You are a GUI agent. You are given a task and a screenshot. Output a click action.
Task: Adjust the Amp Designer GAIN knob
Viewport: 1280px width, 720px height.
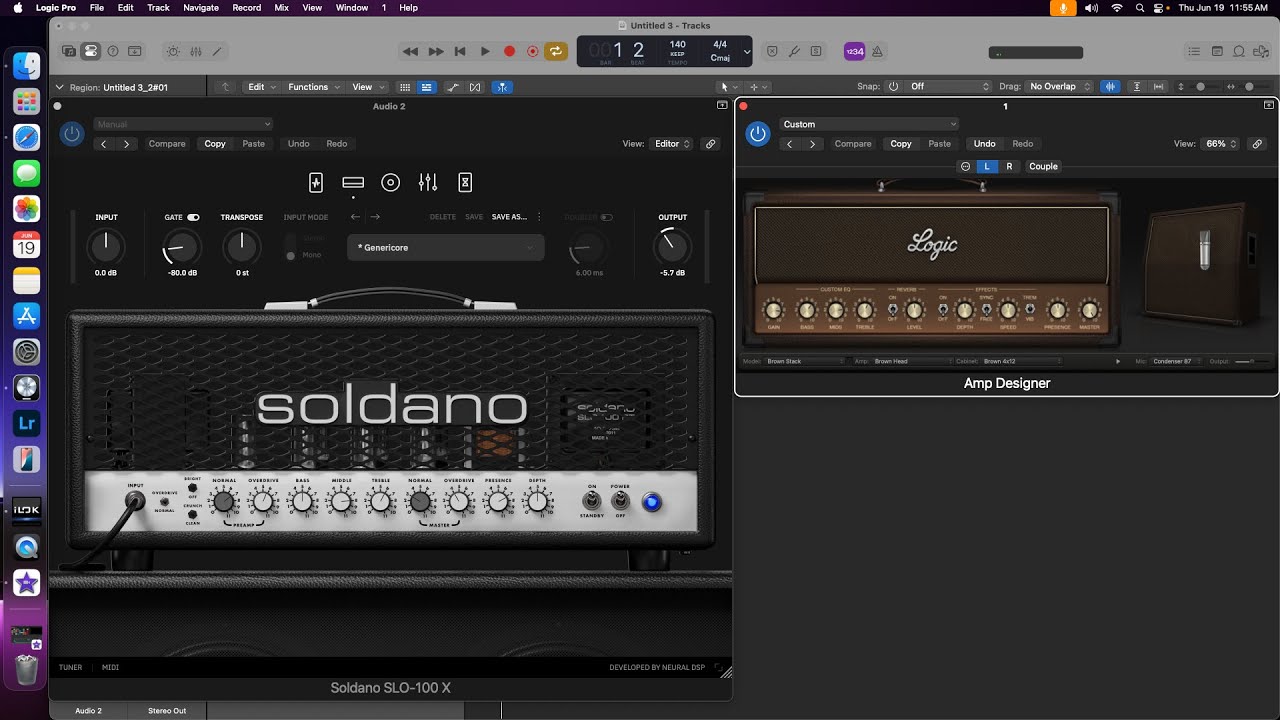[x=773, y=310]
